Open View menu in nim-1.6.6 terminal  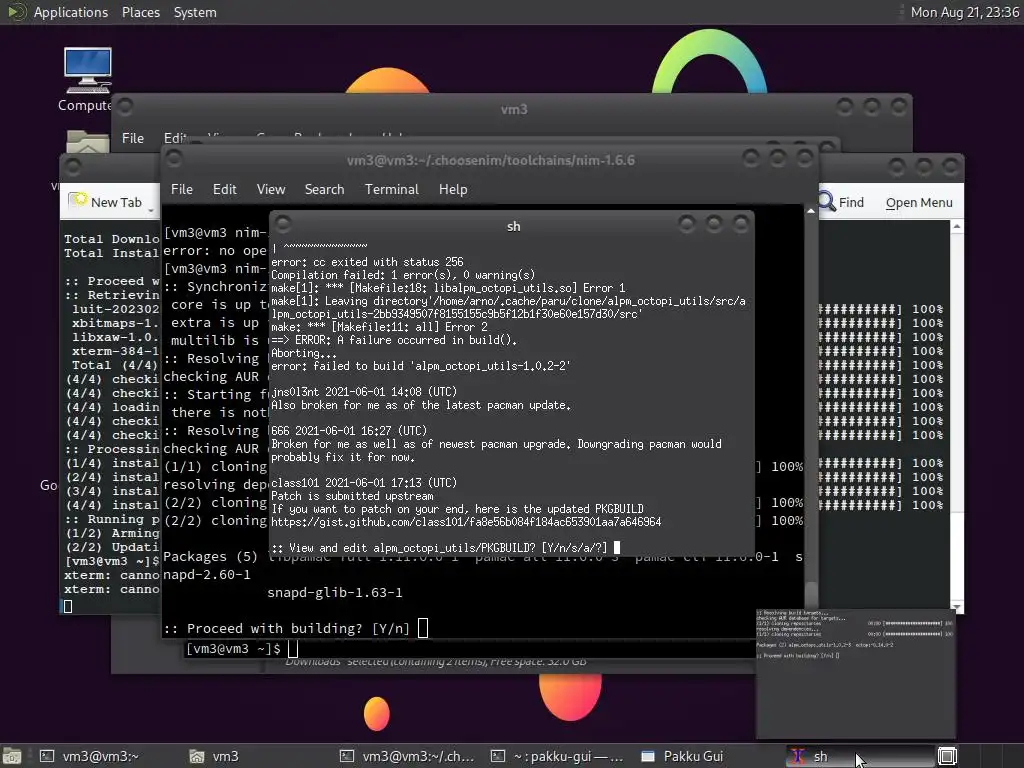[270, 189]
